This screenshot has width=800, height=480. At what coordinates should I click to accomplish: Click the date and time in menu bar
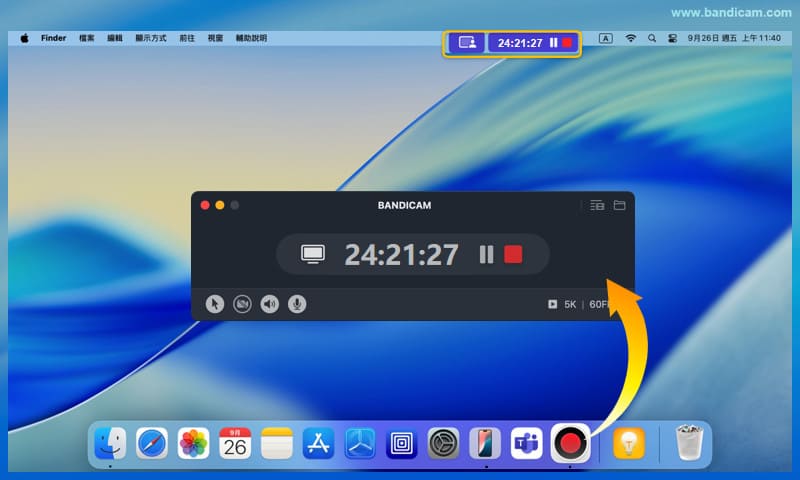pyautogui.click(x=734, y=38)
